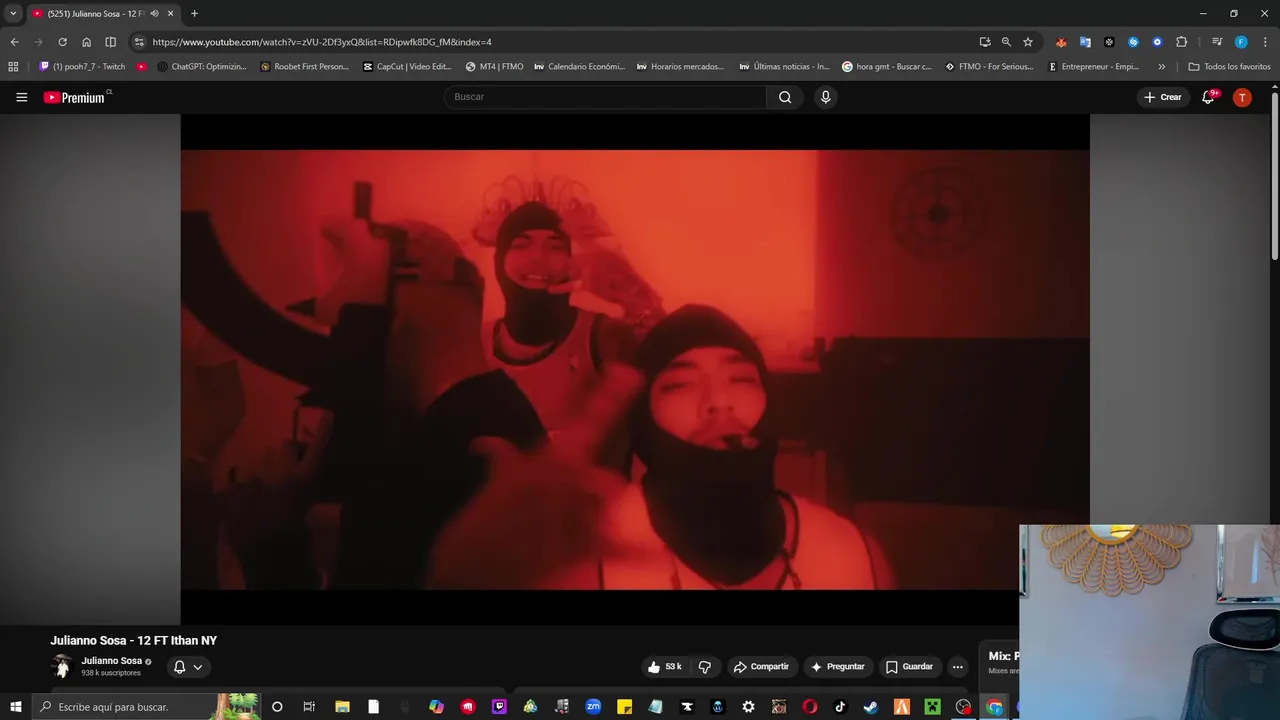
Task: Open Minecraft creeper icon on taskbar
Action: (933, 707)
